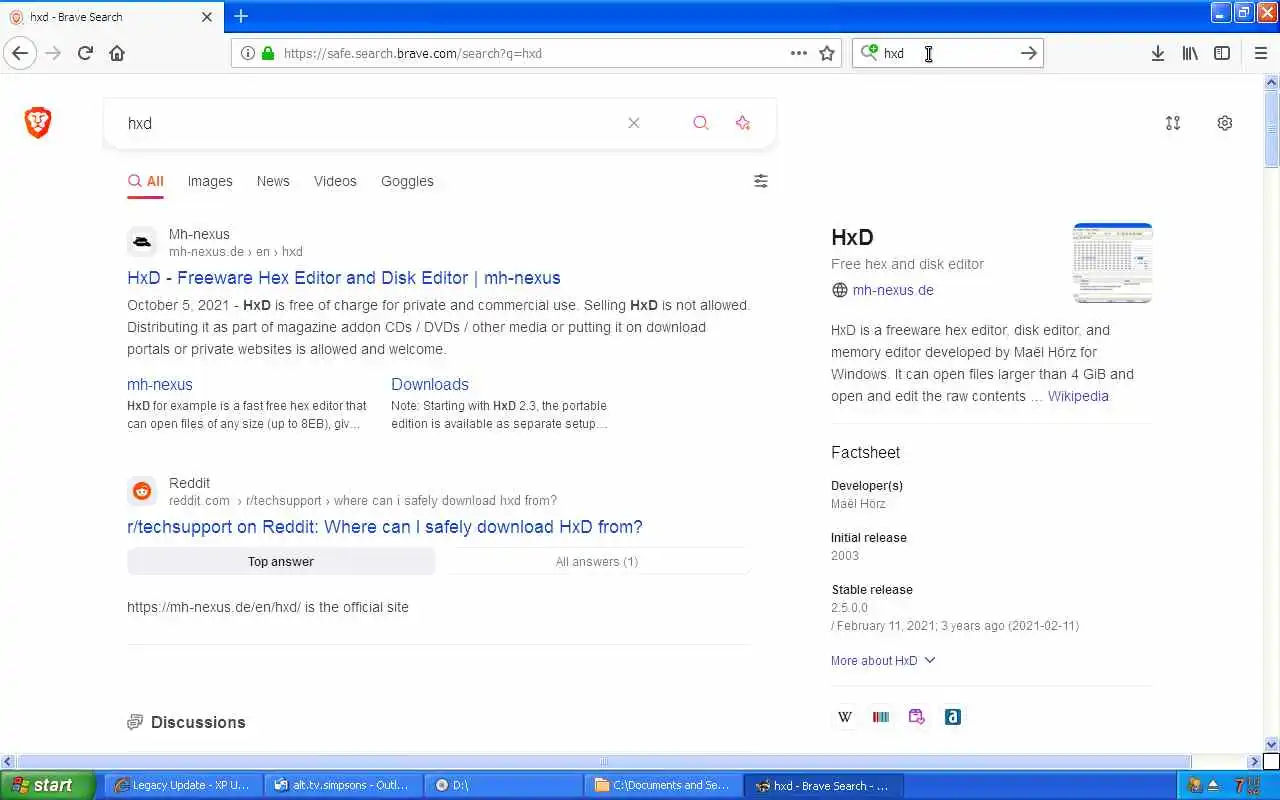This screenshot has width=1280, height=800.
Task: Open the Downloads sublink
Action: click(430, 384)
